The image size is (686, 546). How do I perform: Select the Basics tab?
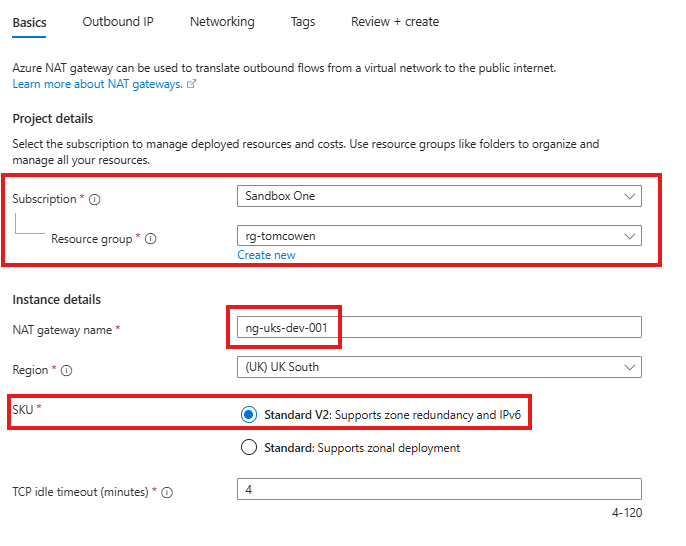coord(29,21)
